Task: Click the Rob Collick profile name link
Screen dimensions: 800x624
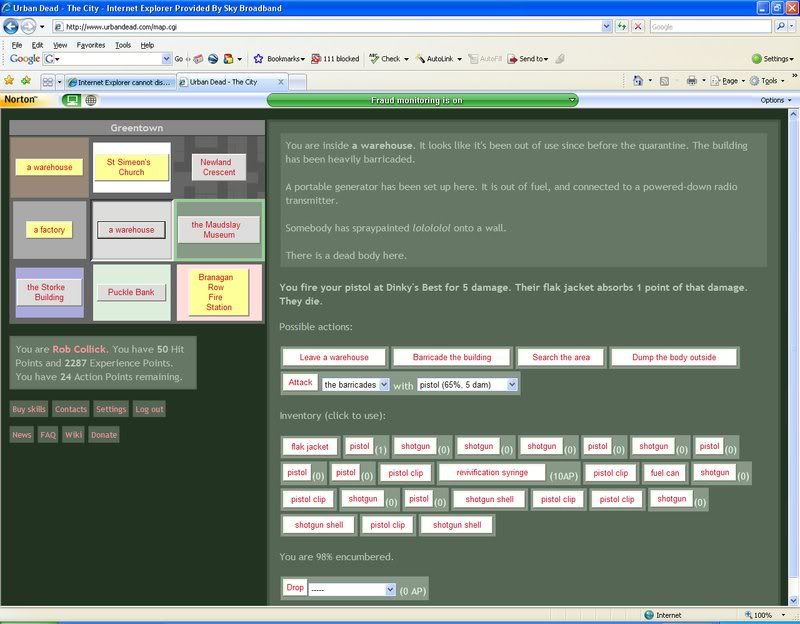Action: [79, 350]
